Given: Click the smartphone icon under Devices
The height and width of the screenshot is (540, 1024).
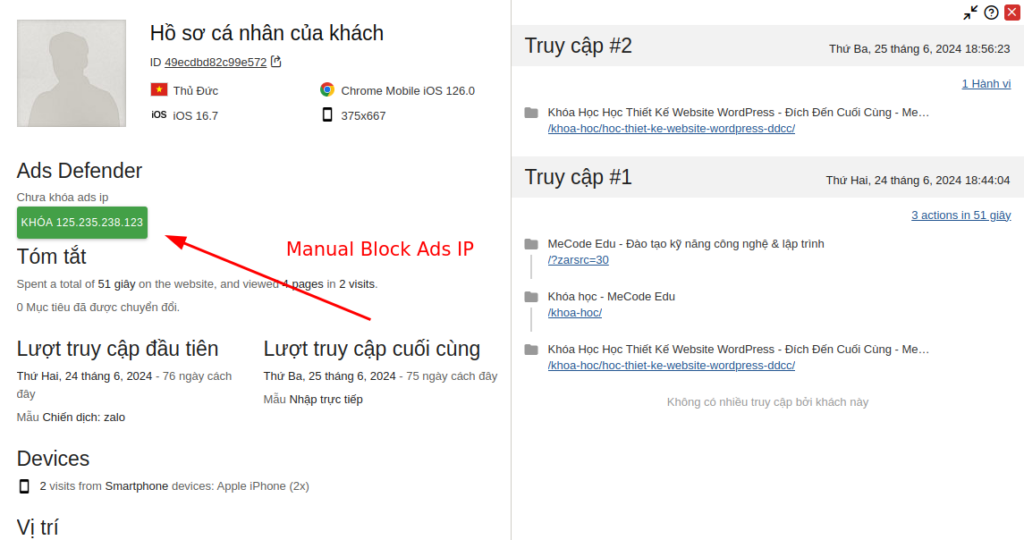Looking at the screenshot, I should coord(24,486).
